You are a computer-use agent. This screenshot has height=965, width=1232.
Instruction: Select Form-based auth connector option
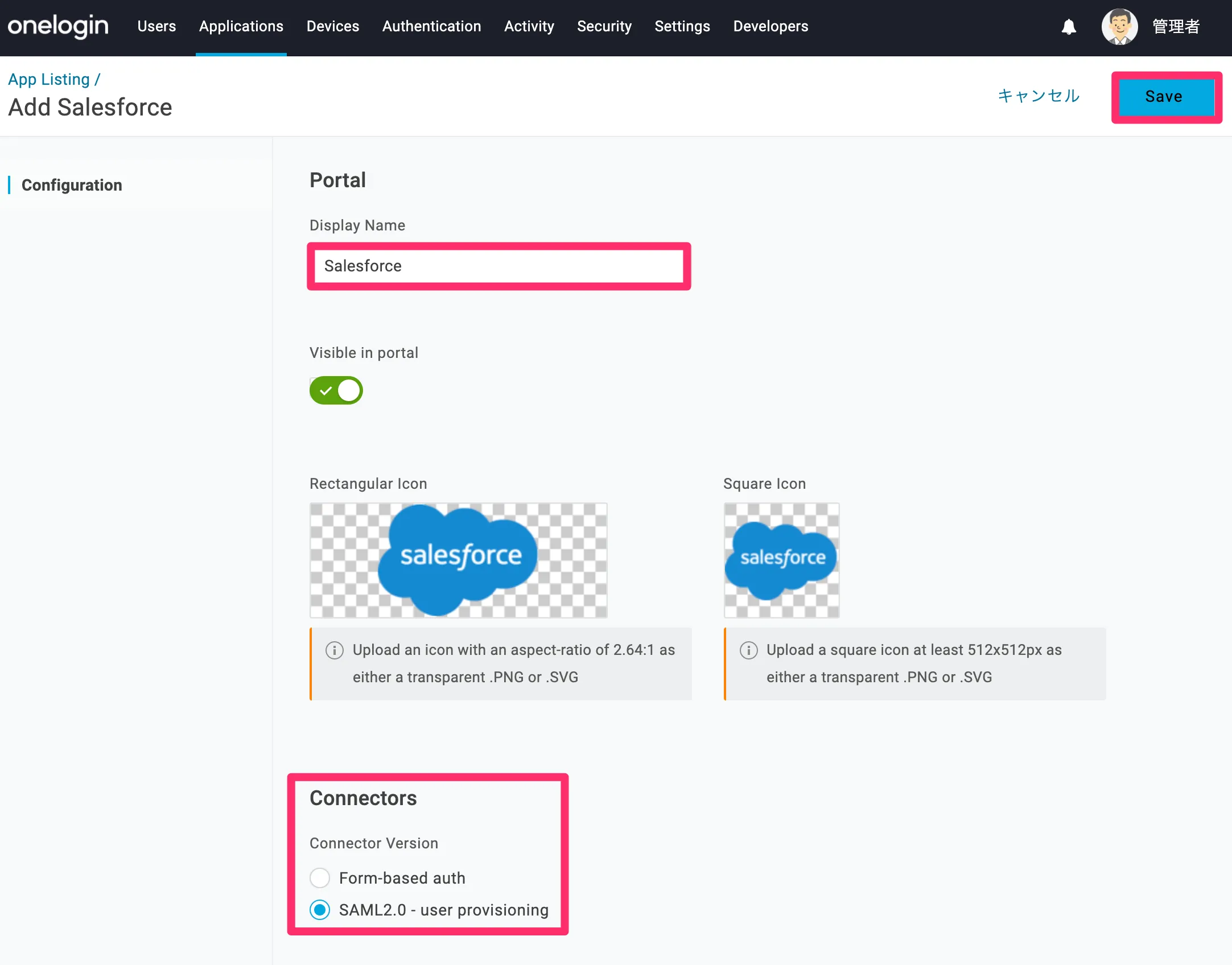coord(320,878)
